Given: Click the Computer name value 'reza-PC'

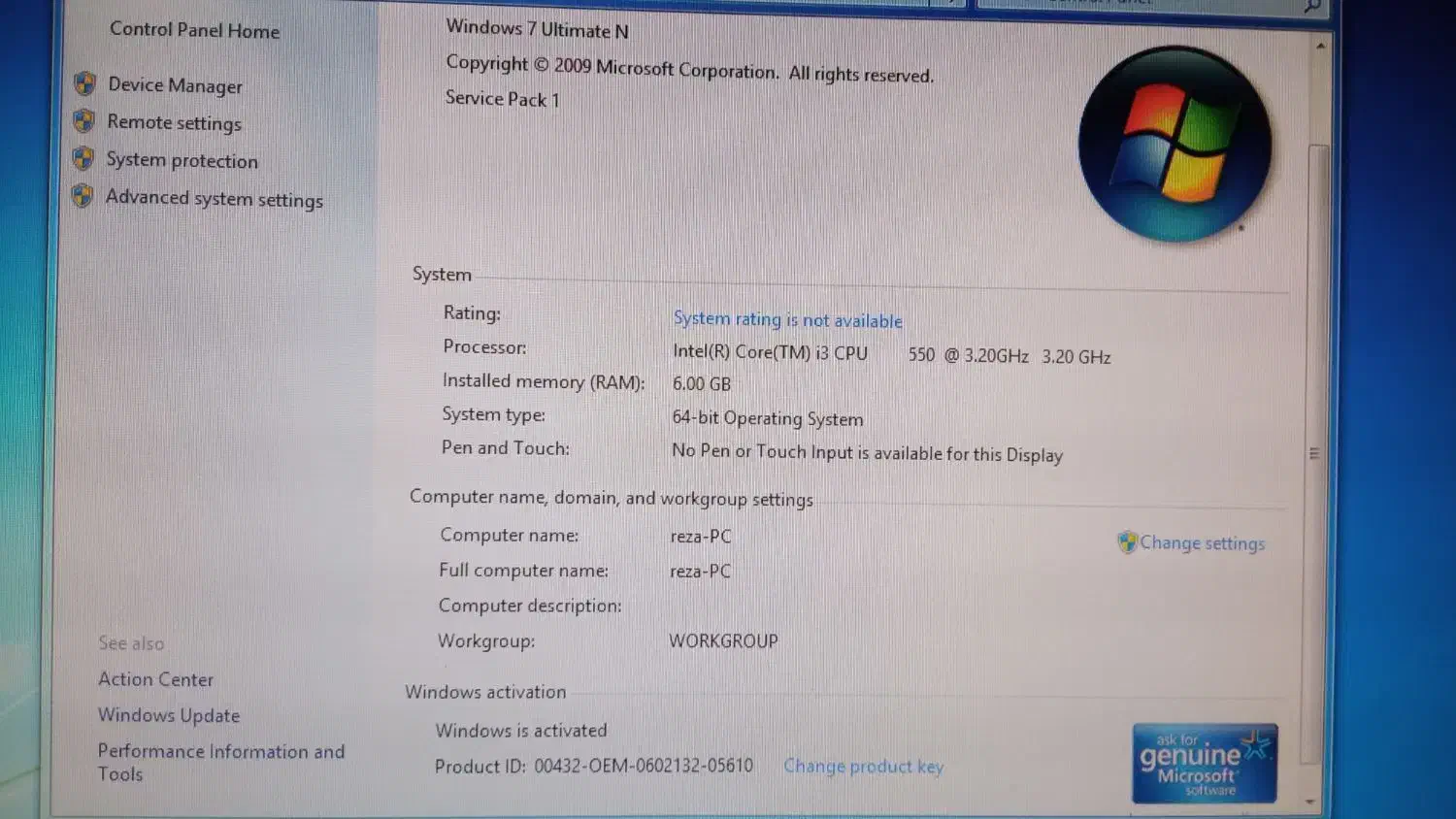Looking at the screenshot, I should [x=701, y=537].
